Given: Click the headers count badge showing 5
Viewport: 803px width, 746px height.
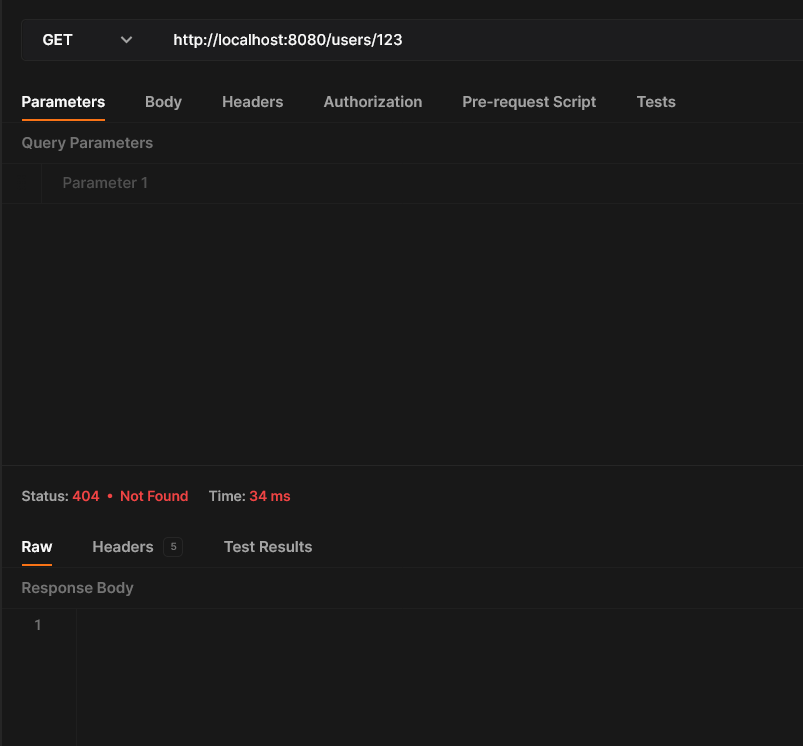Looking at the screenshot, I should pyautogui.click(x=173, y=547).
